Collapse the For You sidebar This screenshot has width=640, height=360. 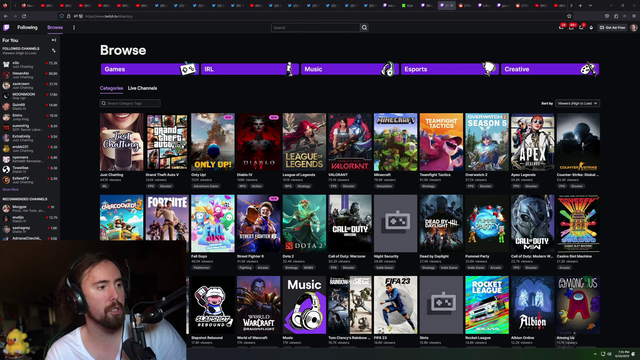coord(54,40)
